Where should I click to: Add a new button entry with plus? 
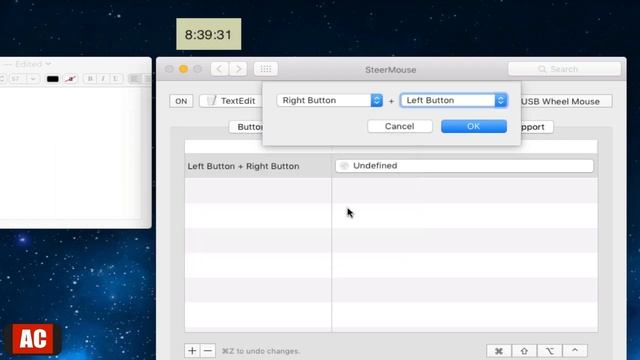[192, 351]
